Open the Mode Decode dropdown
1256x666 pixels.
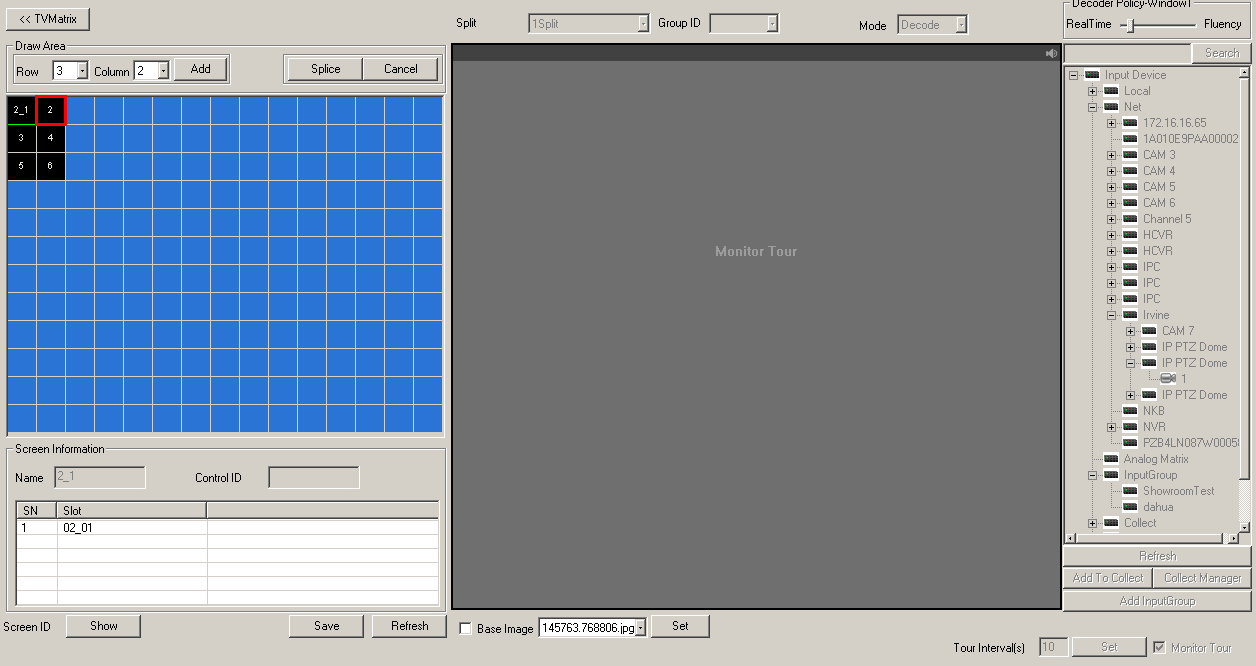[961, 25]
